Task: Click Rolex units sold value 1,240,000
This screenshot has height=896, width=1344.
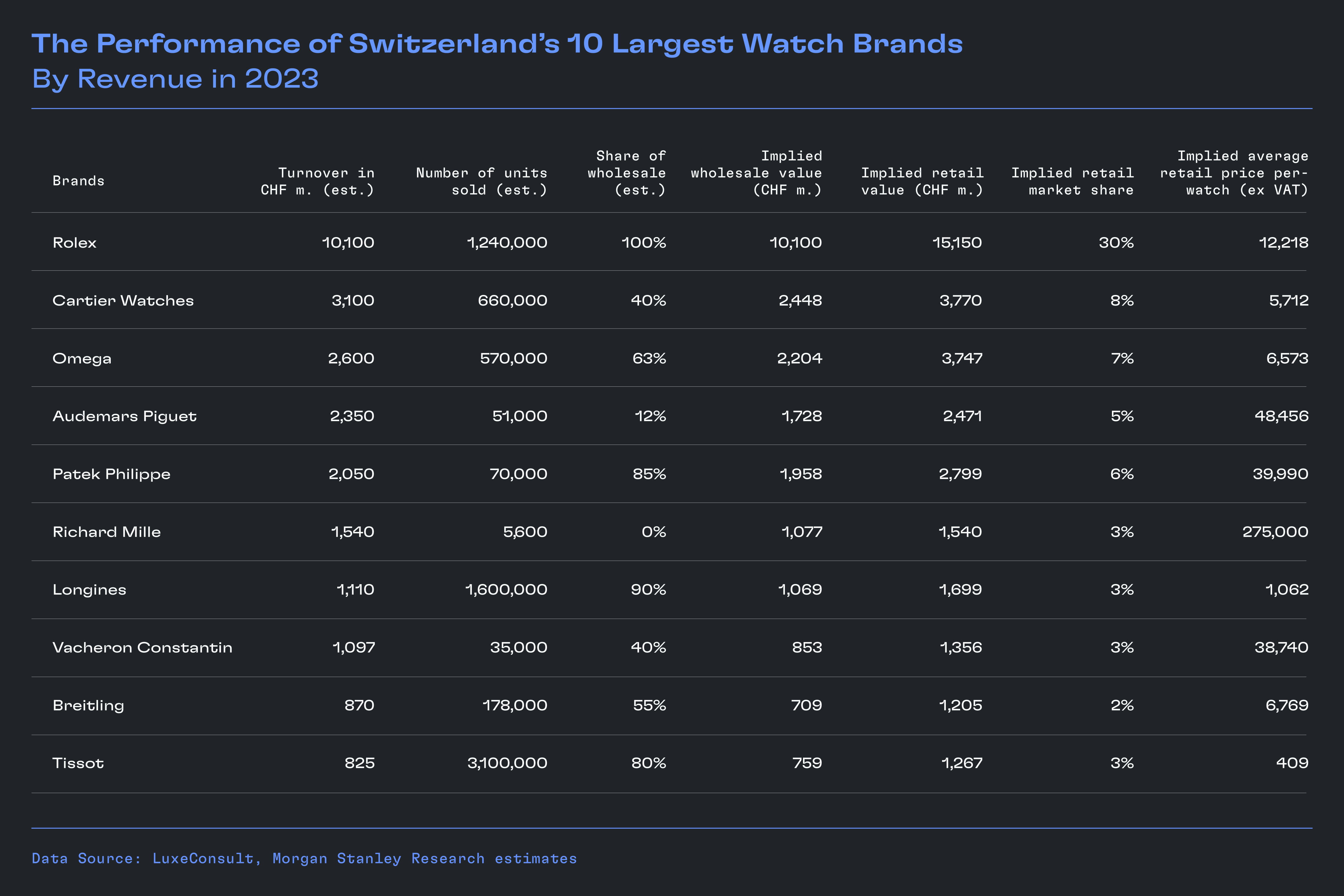Action: coord(507,243)
